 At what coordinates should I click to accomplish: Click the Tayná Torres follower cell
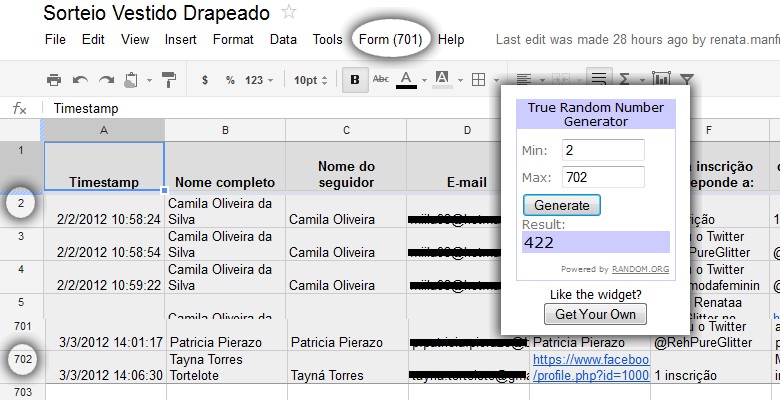click(x=348, y=367)
